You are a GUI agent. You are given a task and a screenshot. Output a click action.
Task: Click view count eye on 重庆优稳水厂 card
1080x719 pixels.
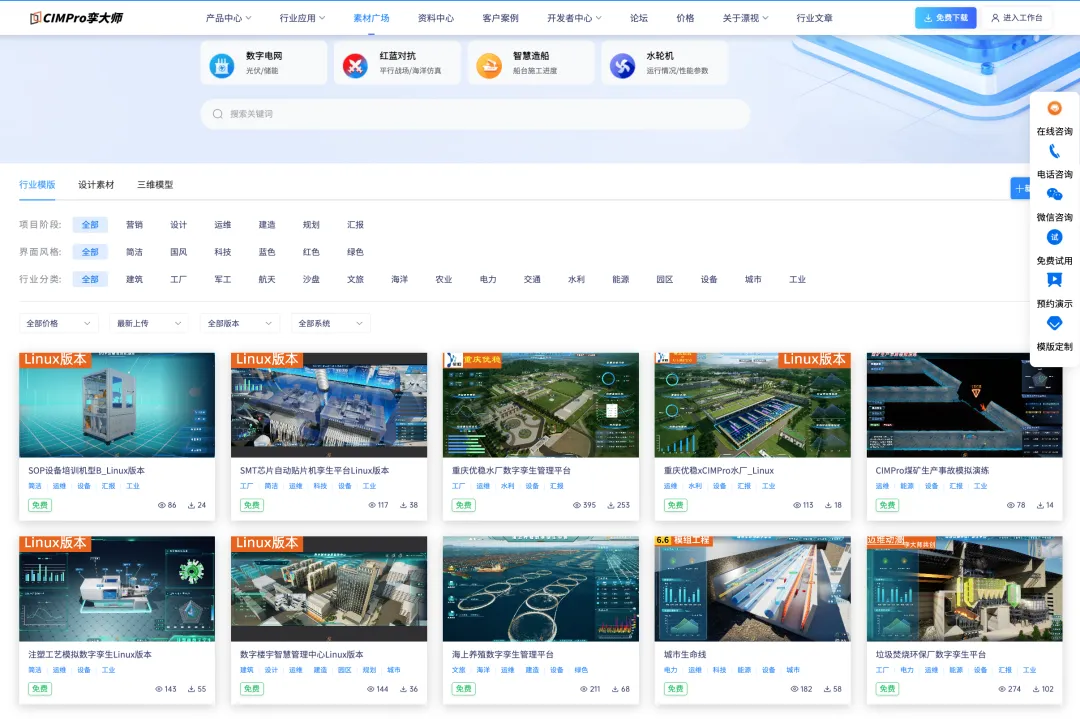577,505
